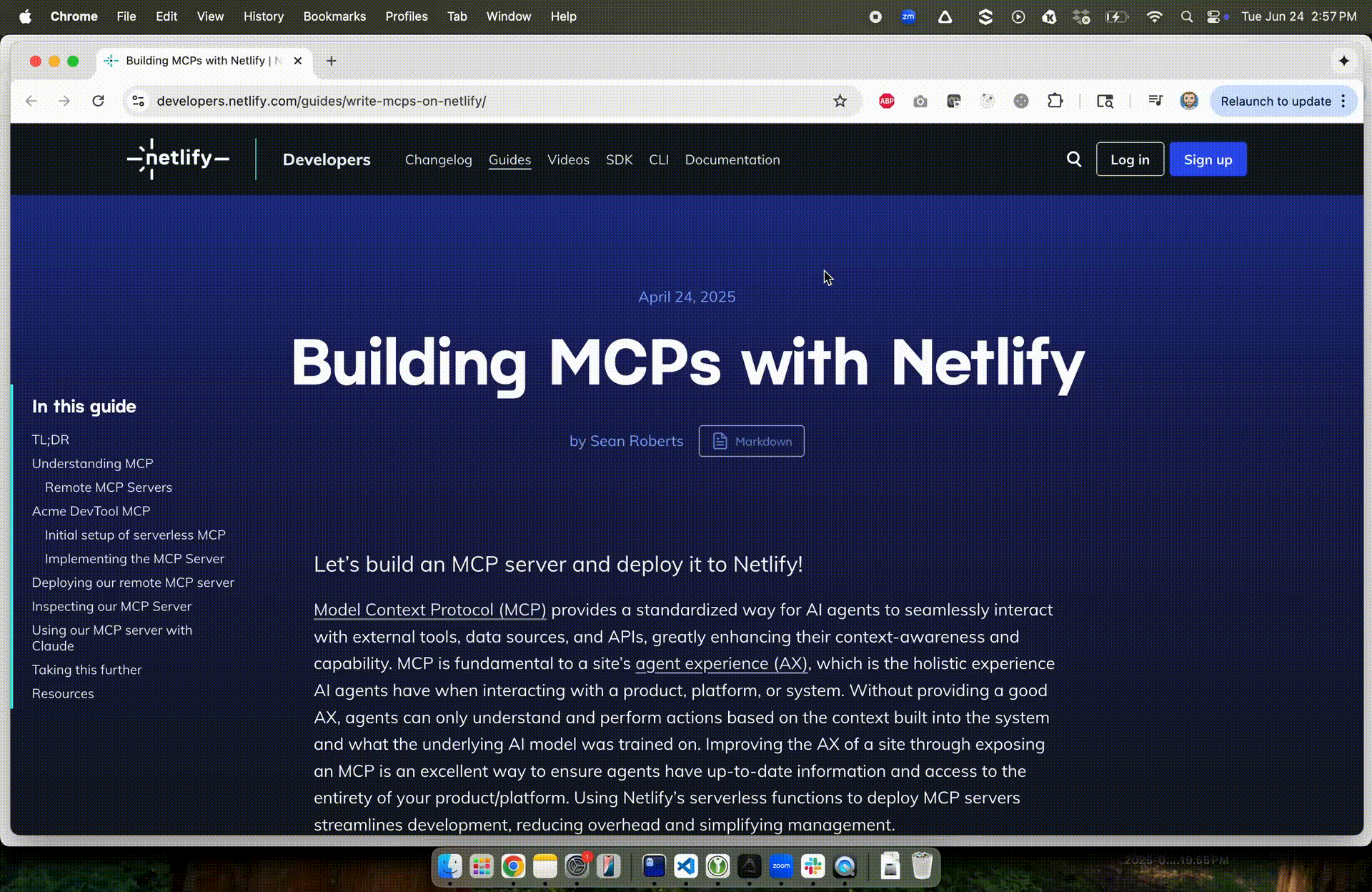View site information icon in address bar
Image resolution: width=1372 pixels, height=892 pixels.
pos(139,101)
